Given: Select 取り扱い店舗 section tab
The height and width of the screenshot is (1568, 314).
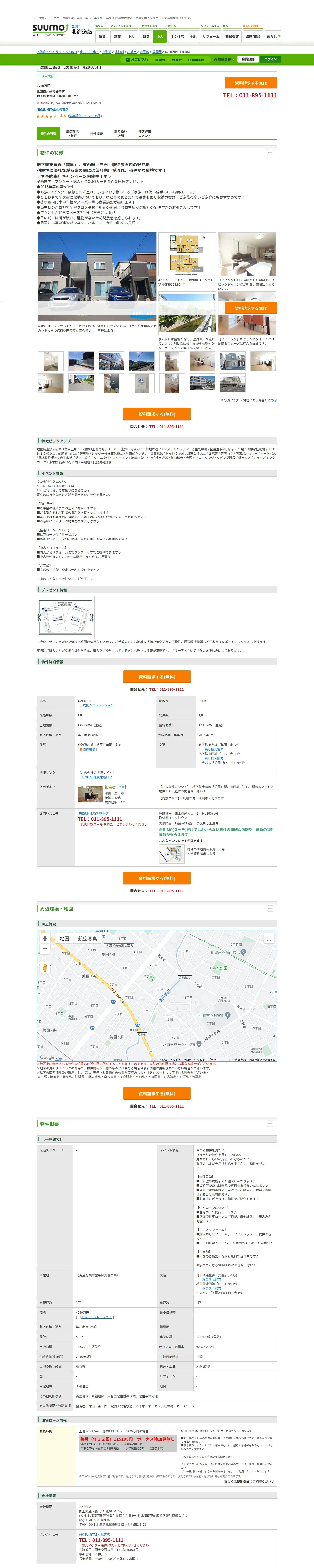Looking at the screenshot, I should tap(121, 133).
